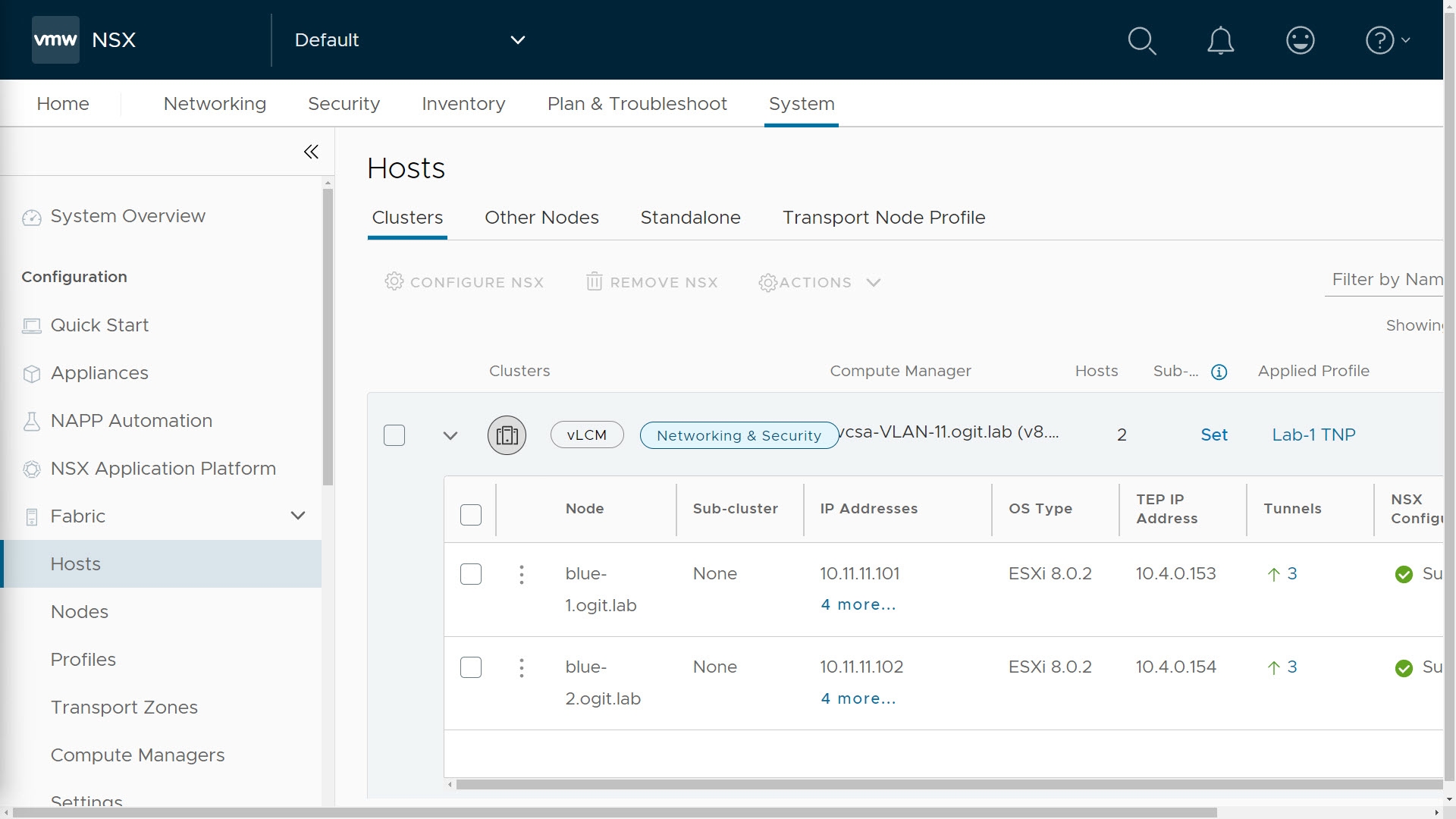
Task: Open the notifications bell icon
Action: (x=1220, y=40)
